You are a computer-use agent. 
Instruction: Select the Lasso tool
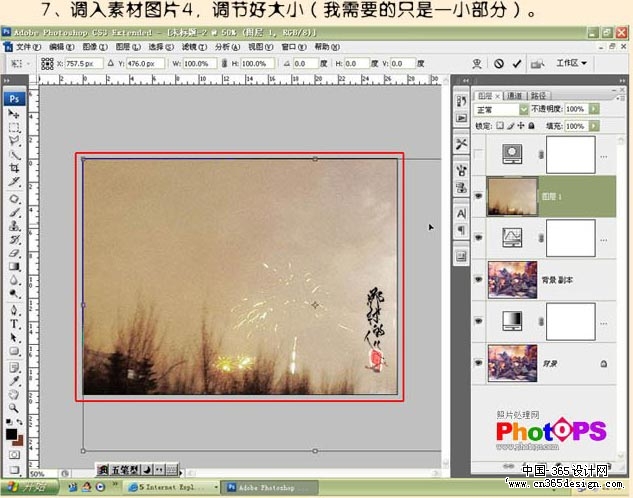14,141
